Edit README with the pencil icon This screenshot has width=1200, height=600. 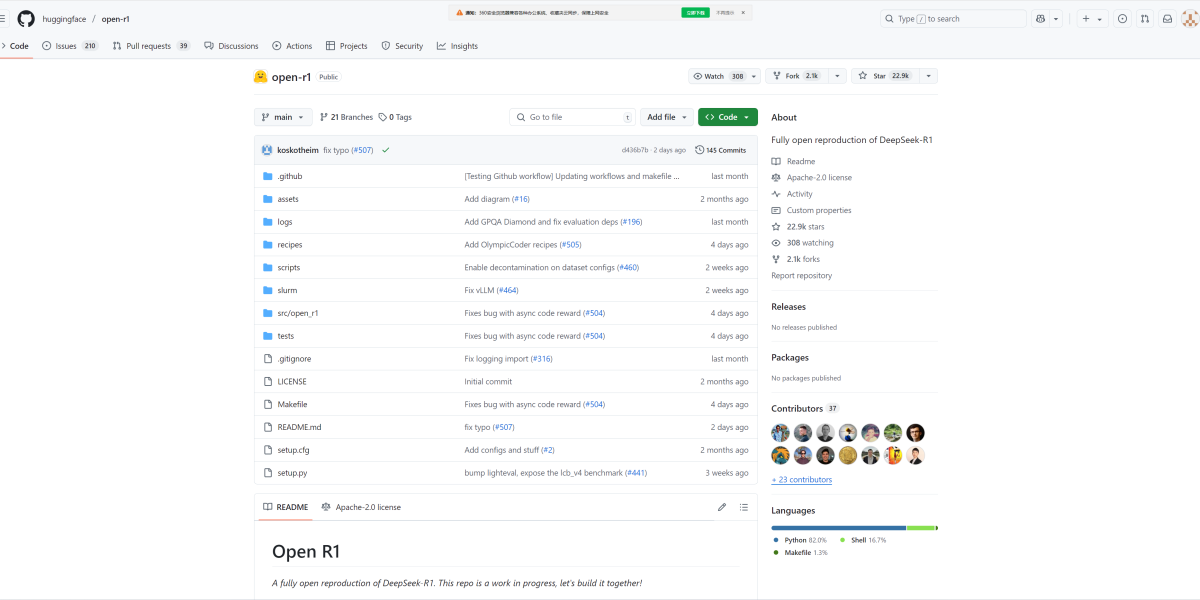point(722,507)
